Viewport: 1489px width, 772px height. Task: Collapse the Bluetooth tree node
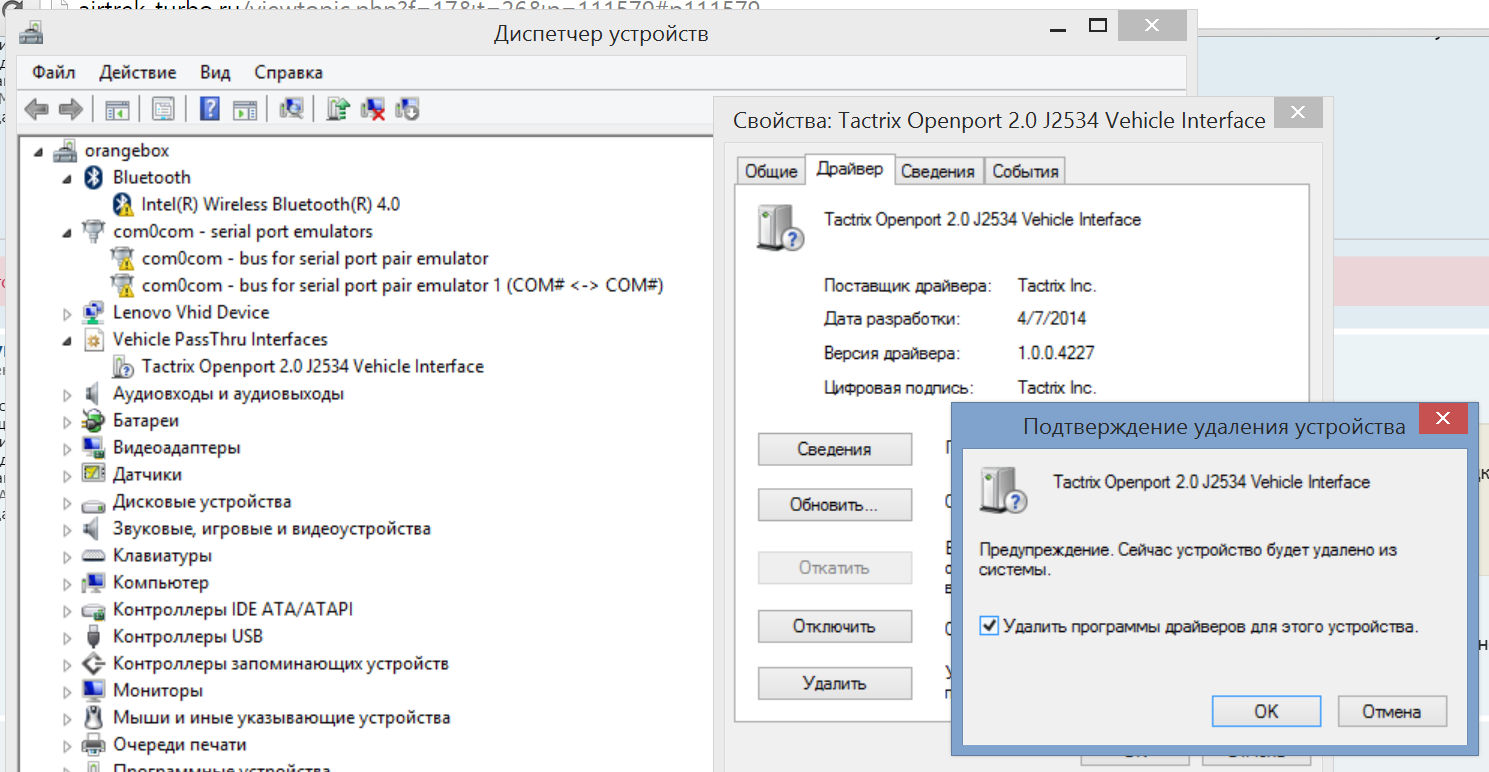pos(67,178)
